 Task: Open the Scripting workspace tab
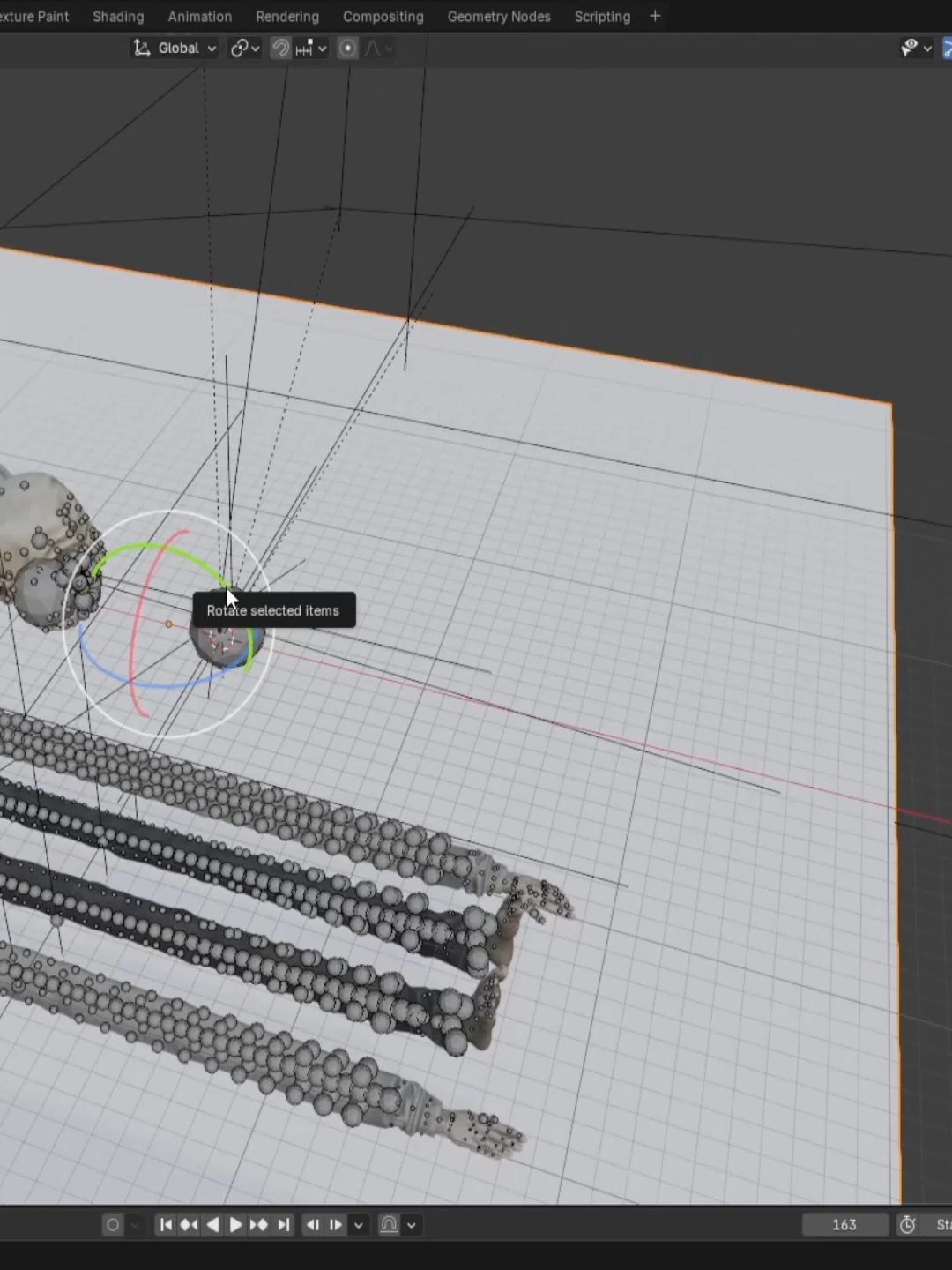[602, 16]
